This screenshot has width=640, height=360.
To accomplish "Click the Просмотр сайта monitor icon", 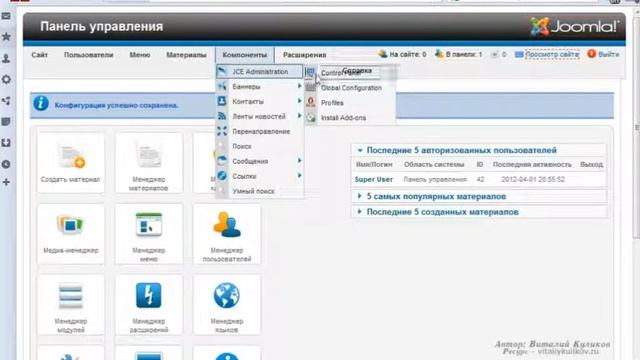I will [519, 54].
